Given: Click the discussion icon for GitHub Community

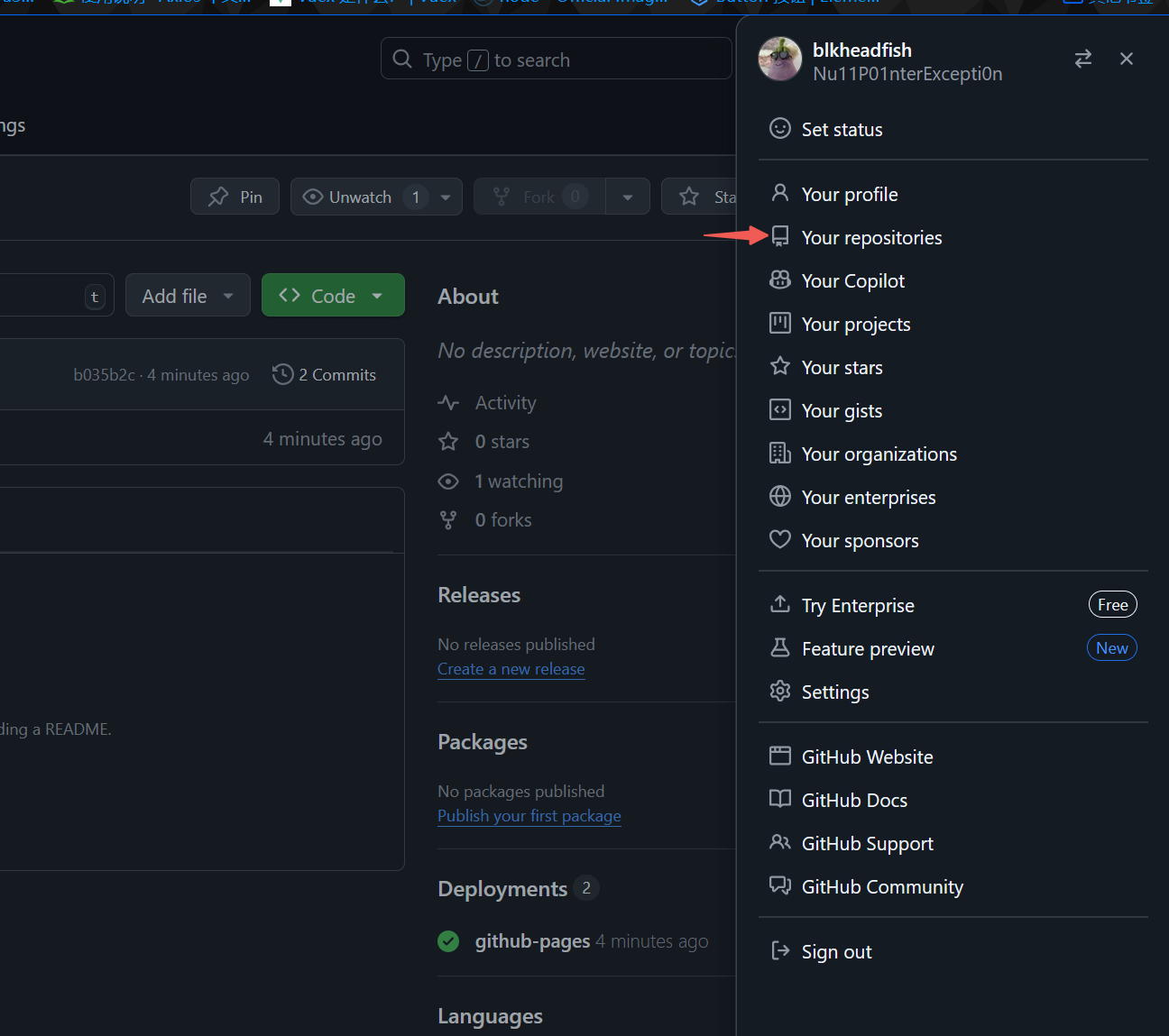Looking at the screenshot, I should (780, 885).
